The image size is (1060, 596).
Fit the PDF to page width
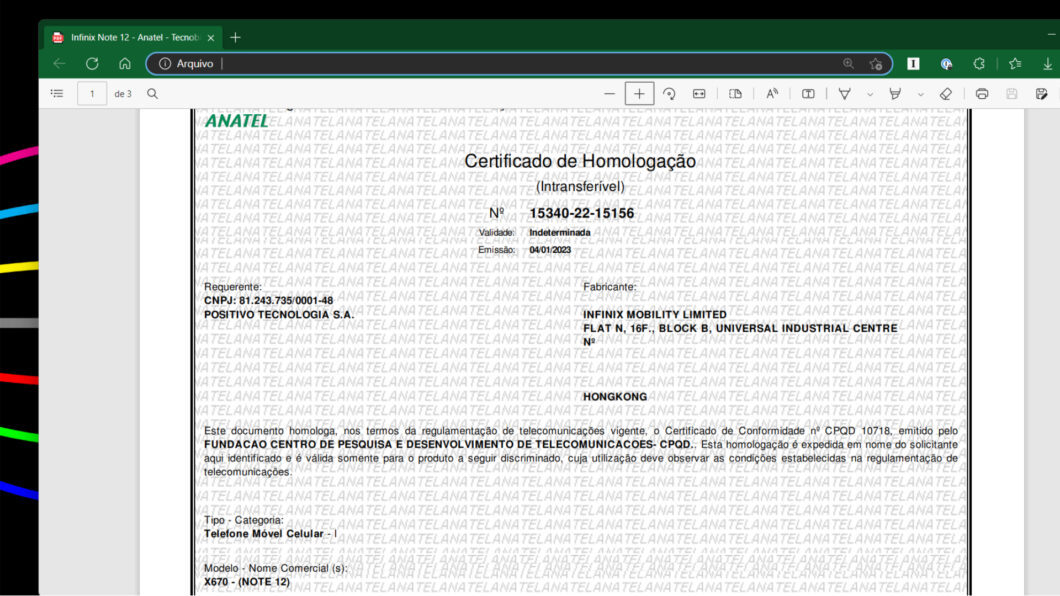click(699, 94)
